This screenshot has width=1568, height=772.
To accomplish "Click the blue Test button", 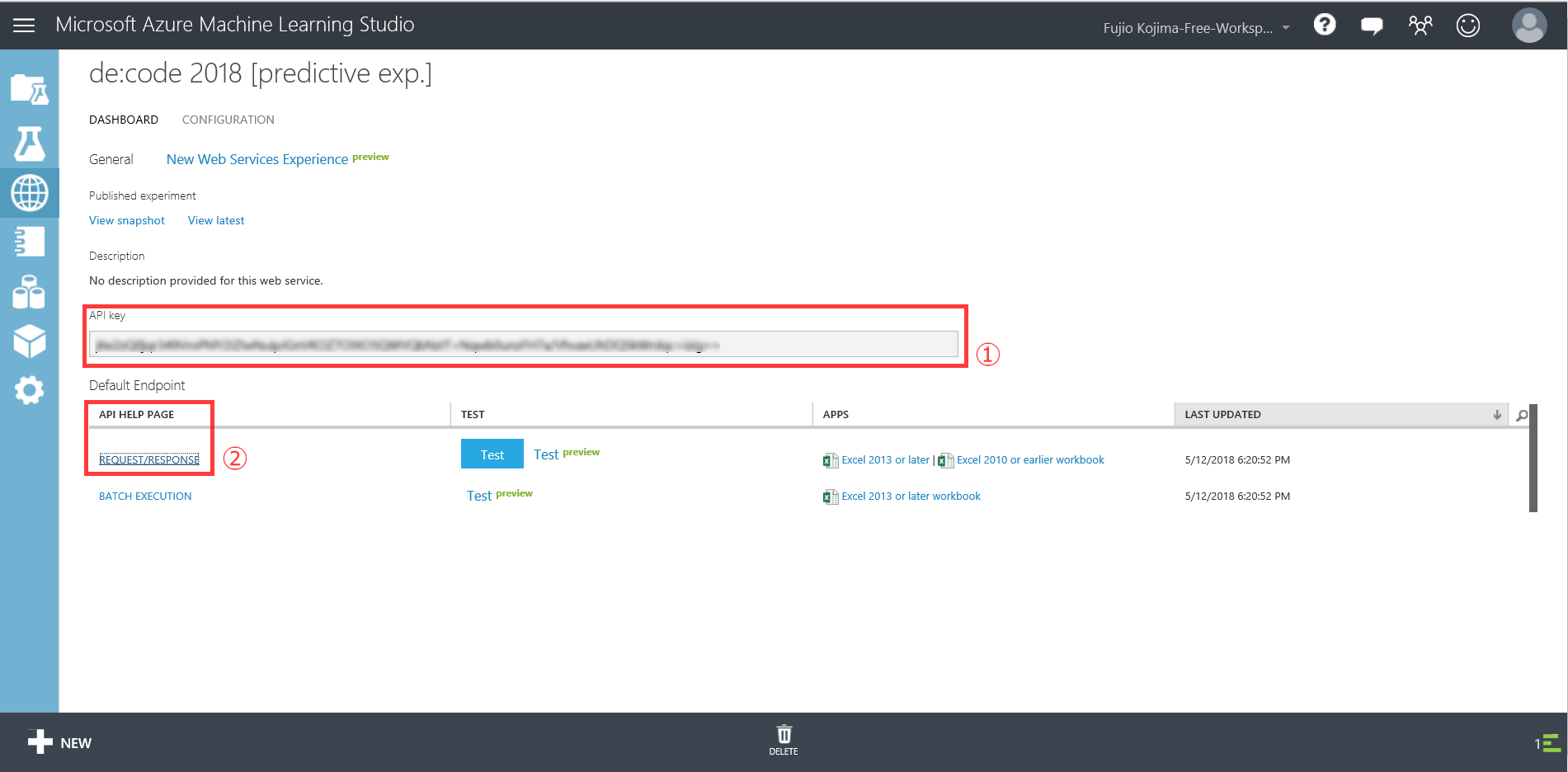I will coord(492,454).
